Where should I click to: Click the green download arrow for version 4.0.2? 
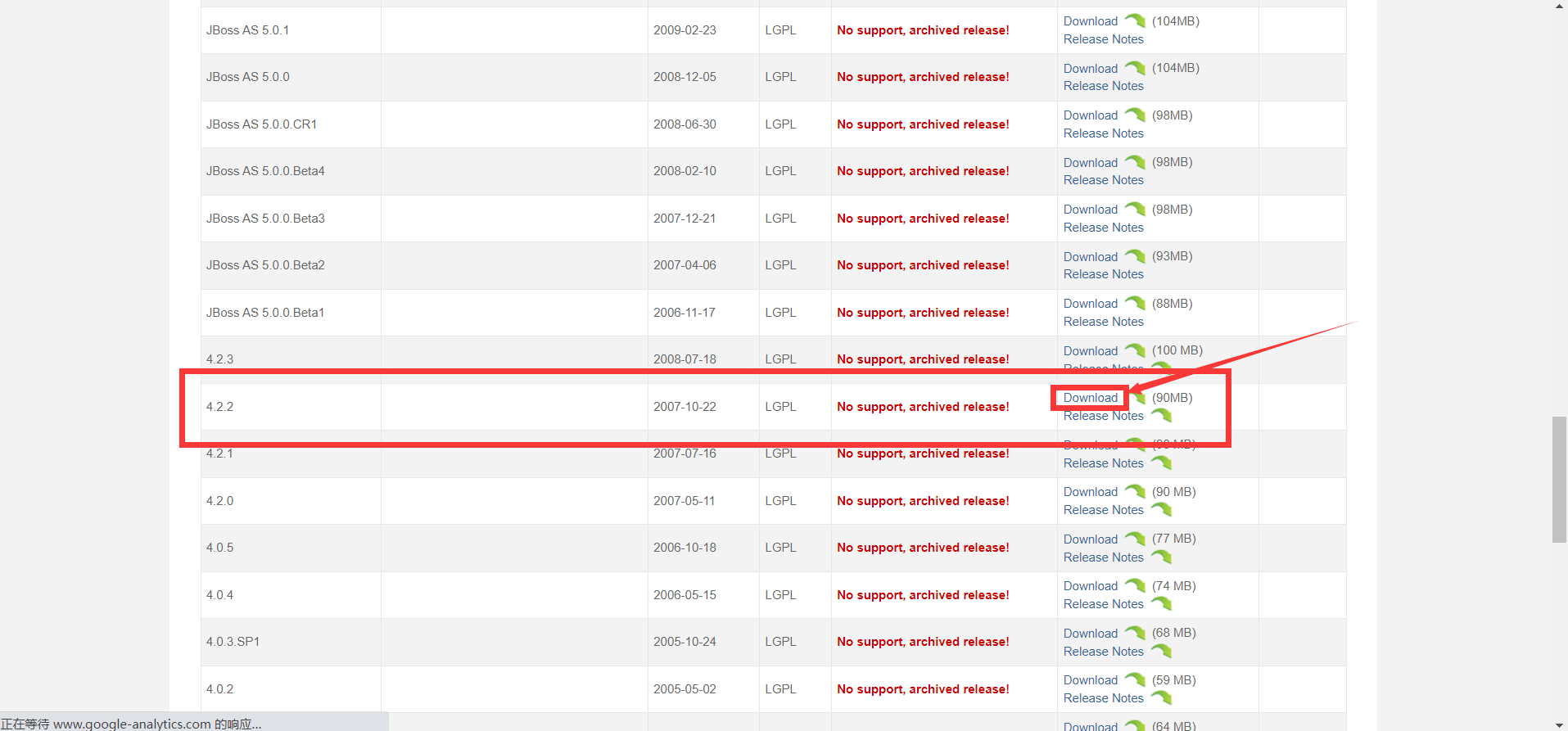1135,679
